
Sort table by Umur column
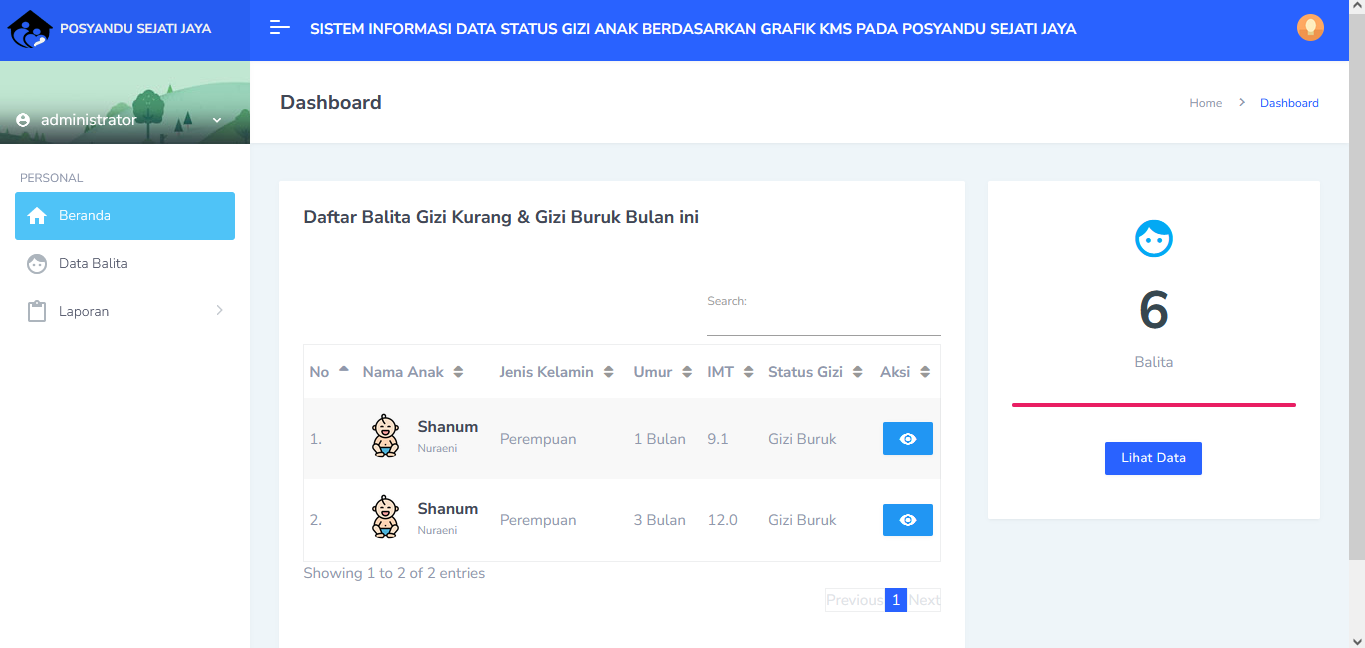point(662,372)
